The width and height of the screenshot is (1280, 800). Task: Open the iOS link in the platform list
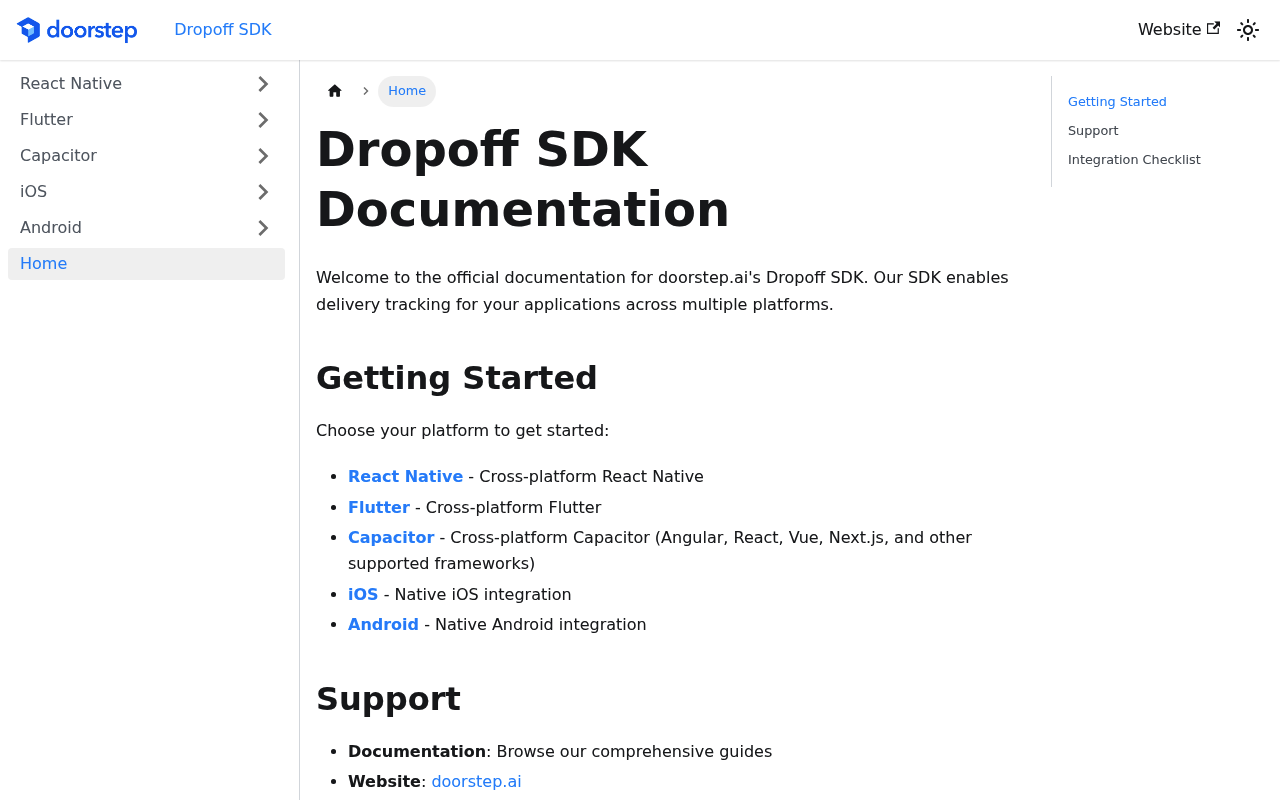(x=363, y=595)
